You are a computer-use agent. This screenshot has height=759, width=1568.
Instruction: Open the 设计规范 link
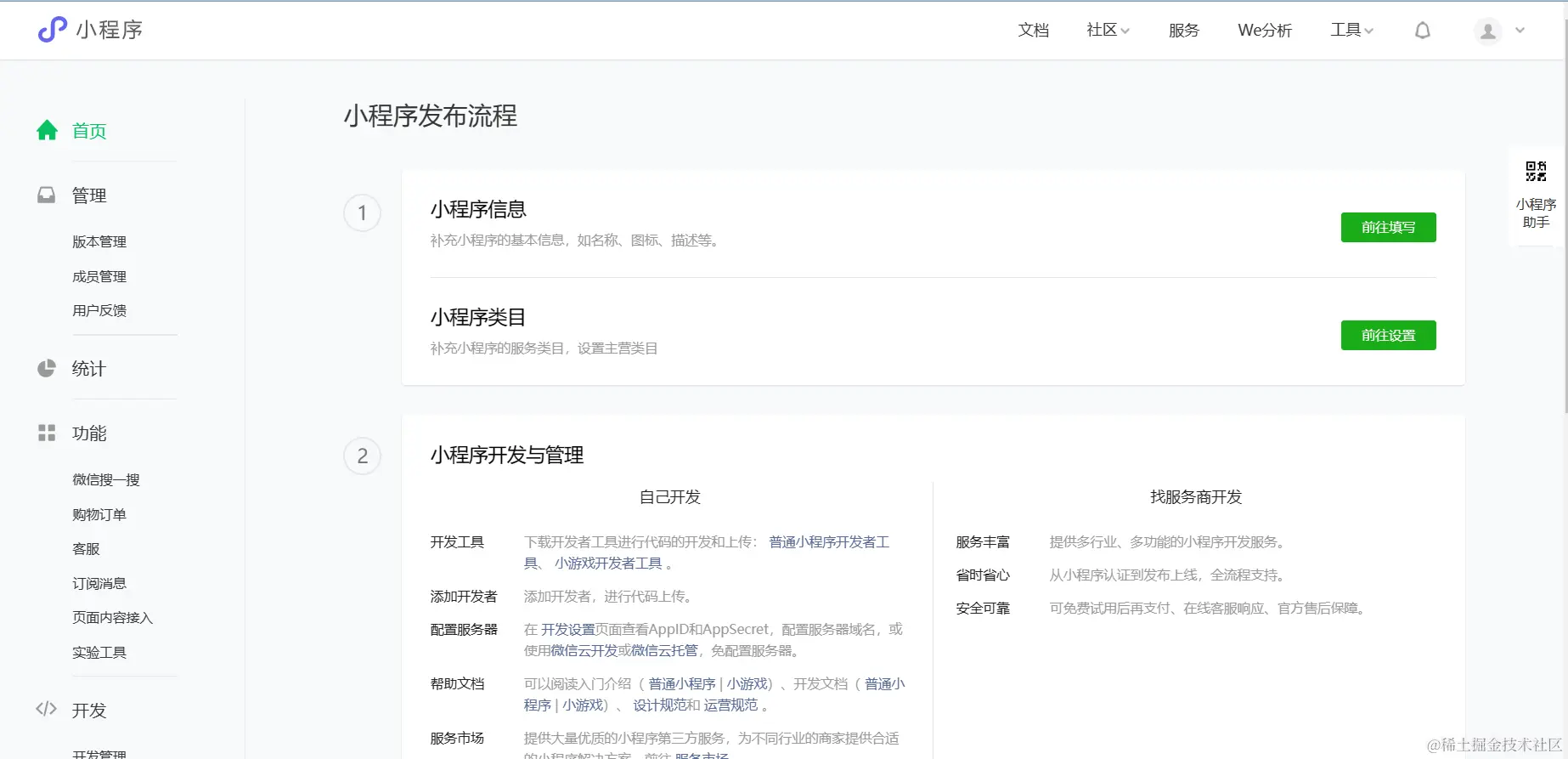pyautogui.click(x=660, y=705)
